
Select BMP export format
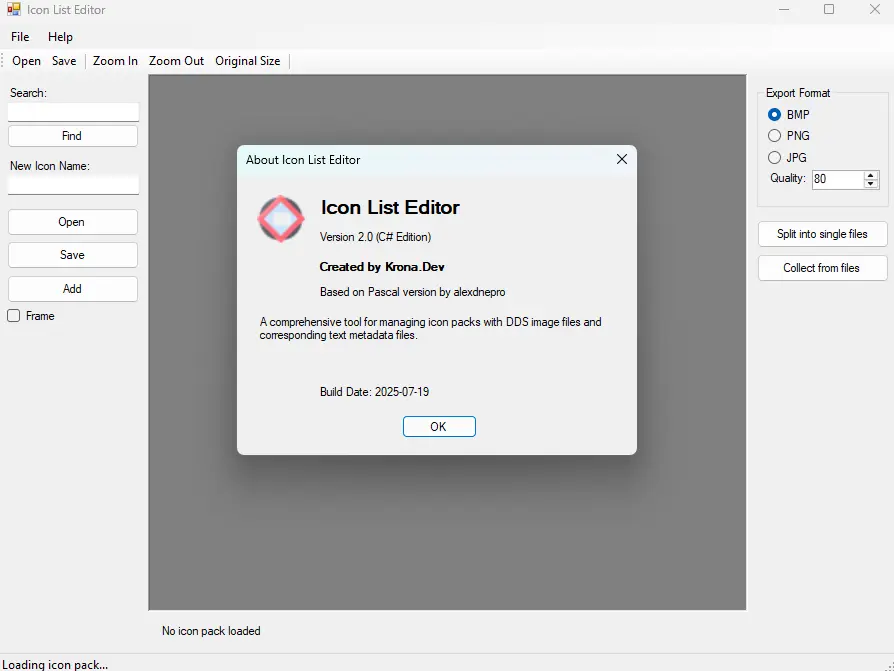tap(774, 115)
